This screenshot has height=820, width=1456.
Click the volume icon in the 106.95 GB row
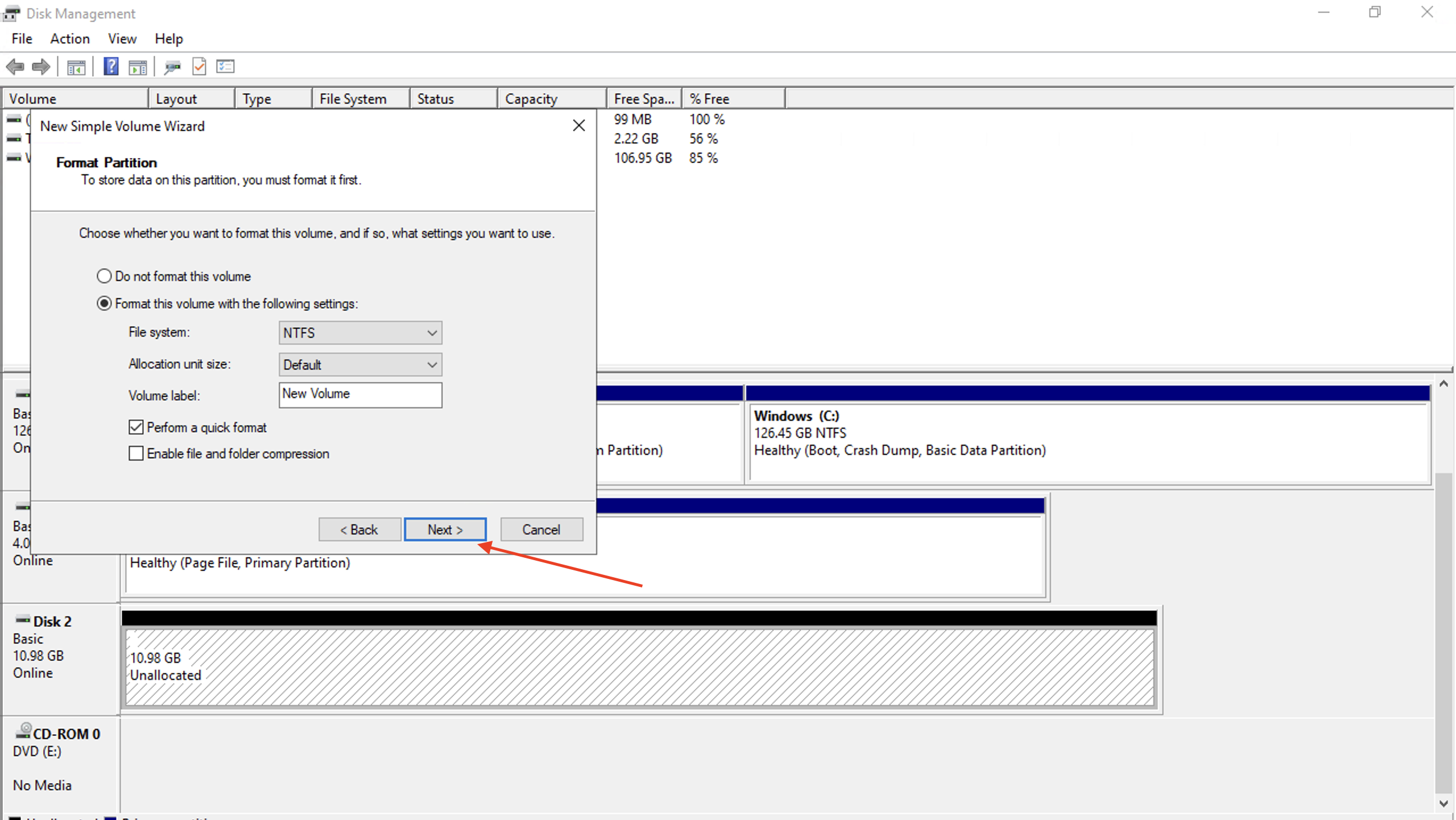(14, 158)
